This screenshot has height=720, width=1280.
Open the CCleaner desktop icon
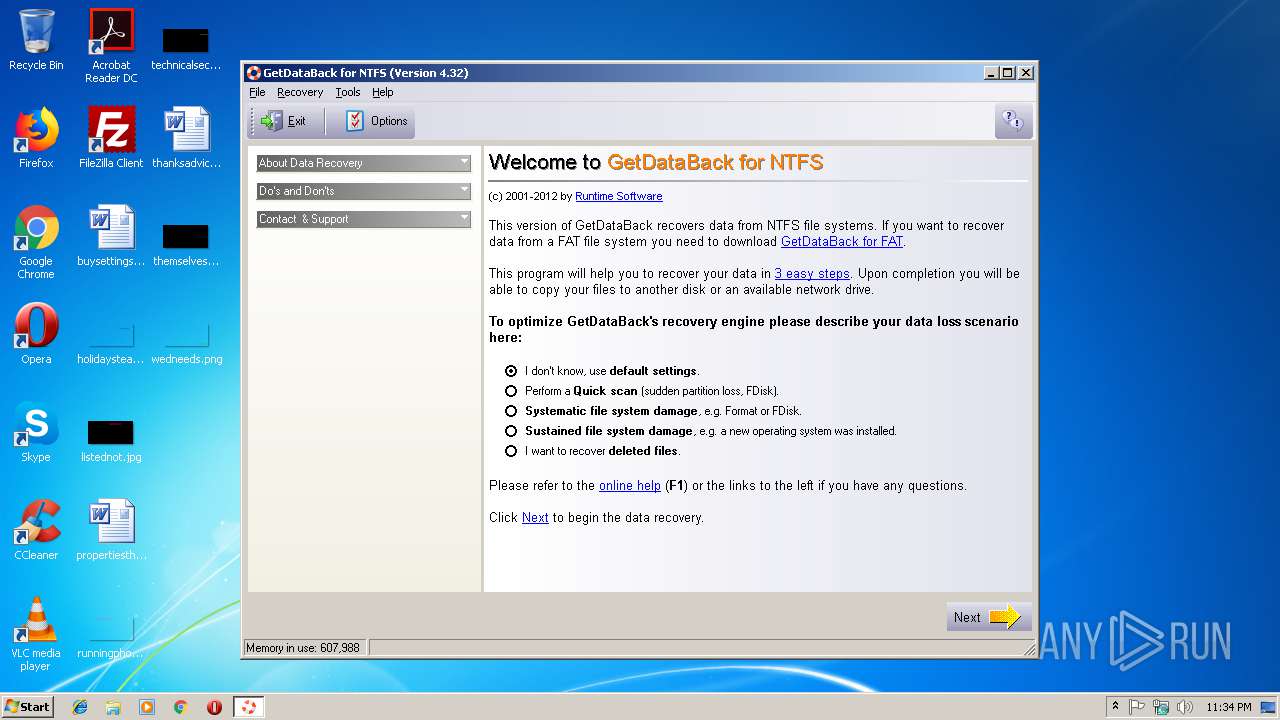36,530
